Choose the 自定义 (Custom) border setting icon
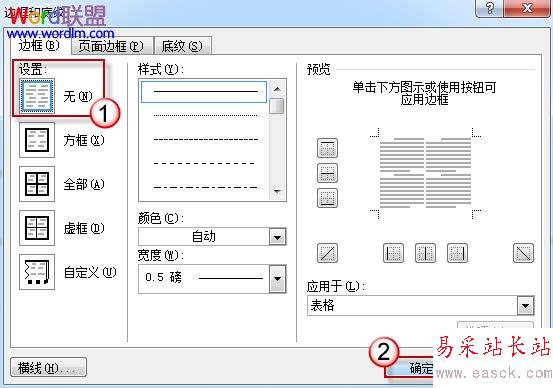 point(37,272)
